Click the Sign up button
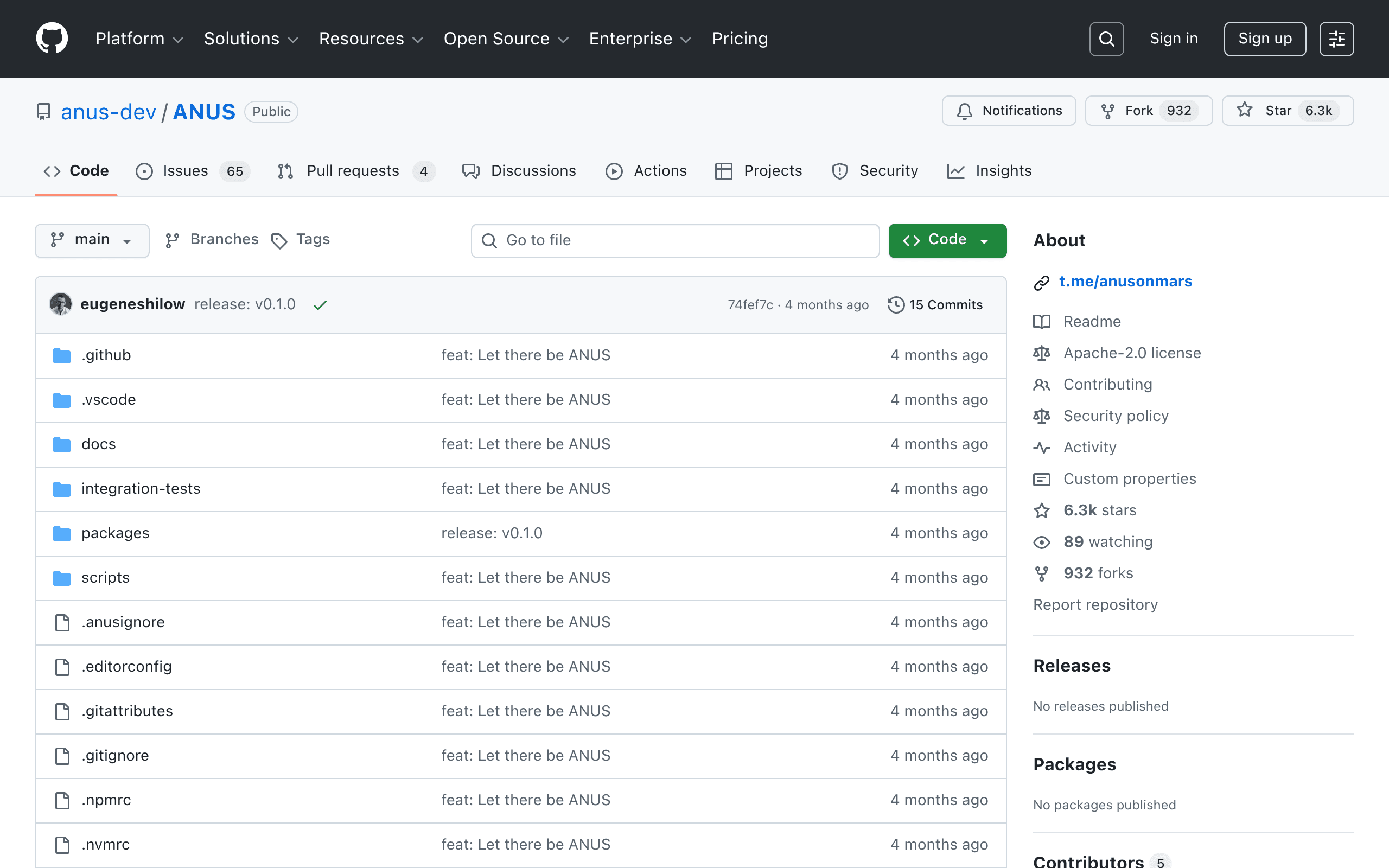Viewport: 1389px width, 868px height. tap(1265, 39)
